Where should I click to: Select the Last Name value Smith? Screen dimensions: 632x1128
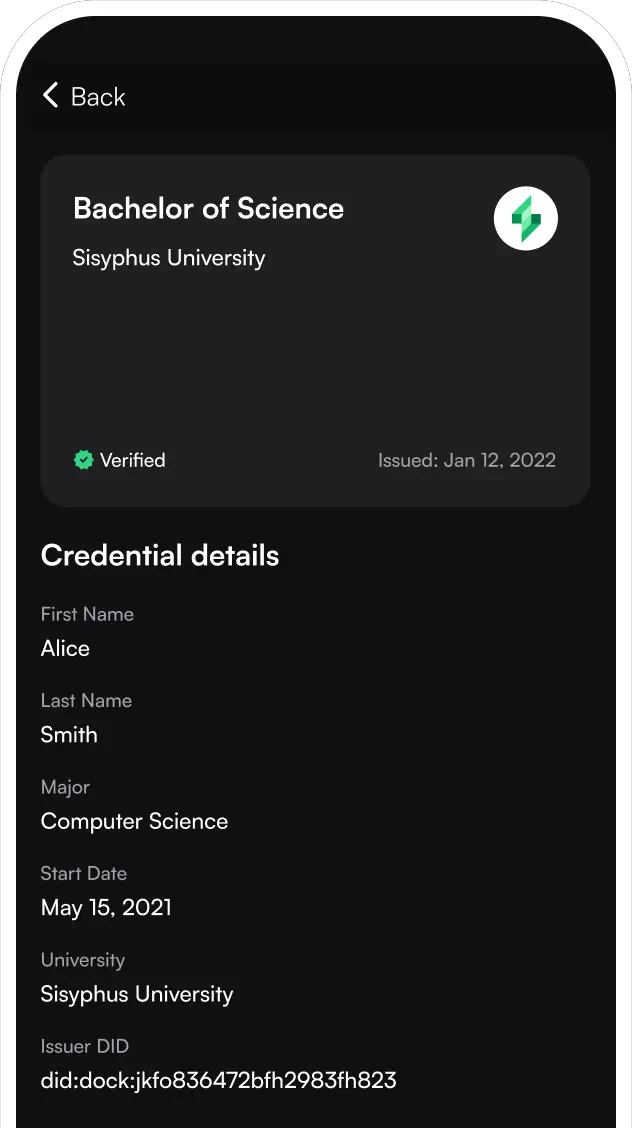point(69,735)
